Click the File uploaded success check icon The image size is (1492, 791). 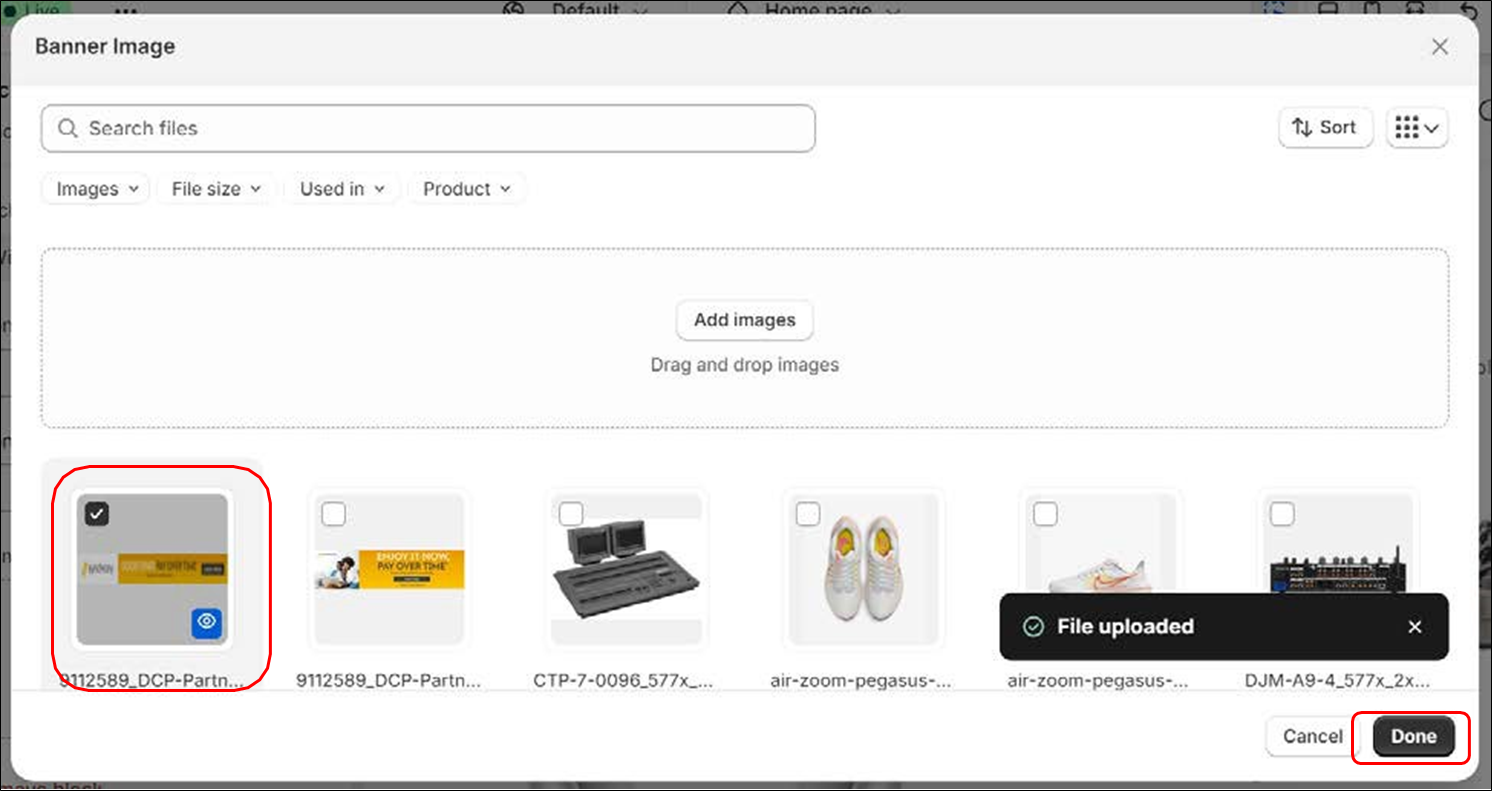coord(1033,627)
